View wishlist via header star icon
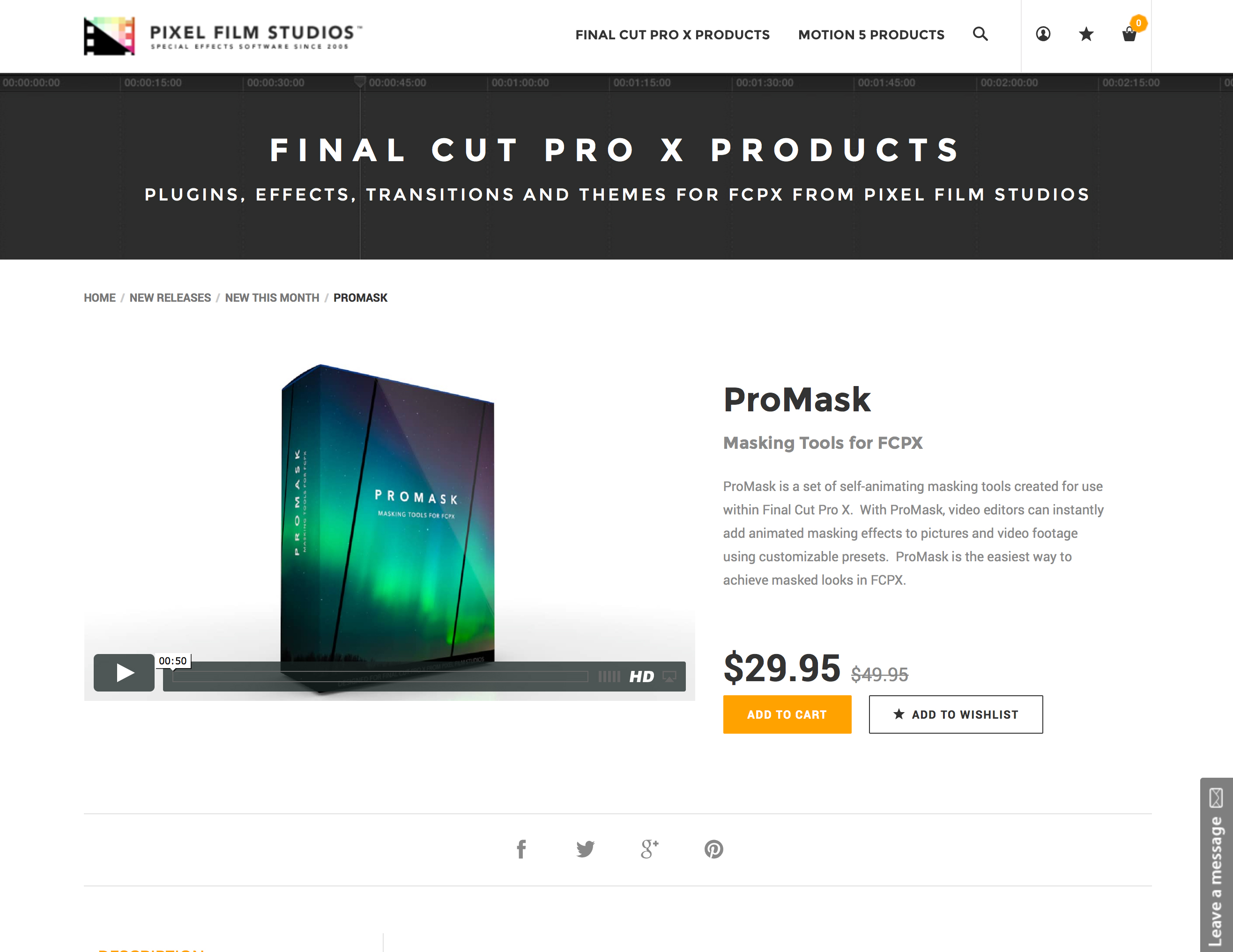This screenshot has width=1233, height=952. point(1085,35)
